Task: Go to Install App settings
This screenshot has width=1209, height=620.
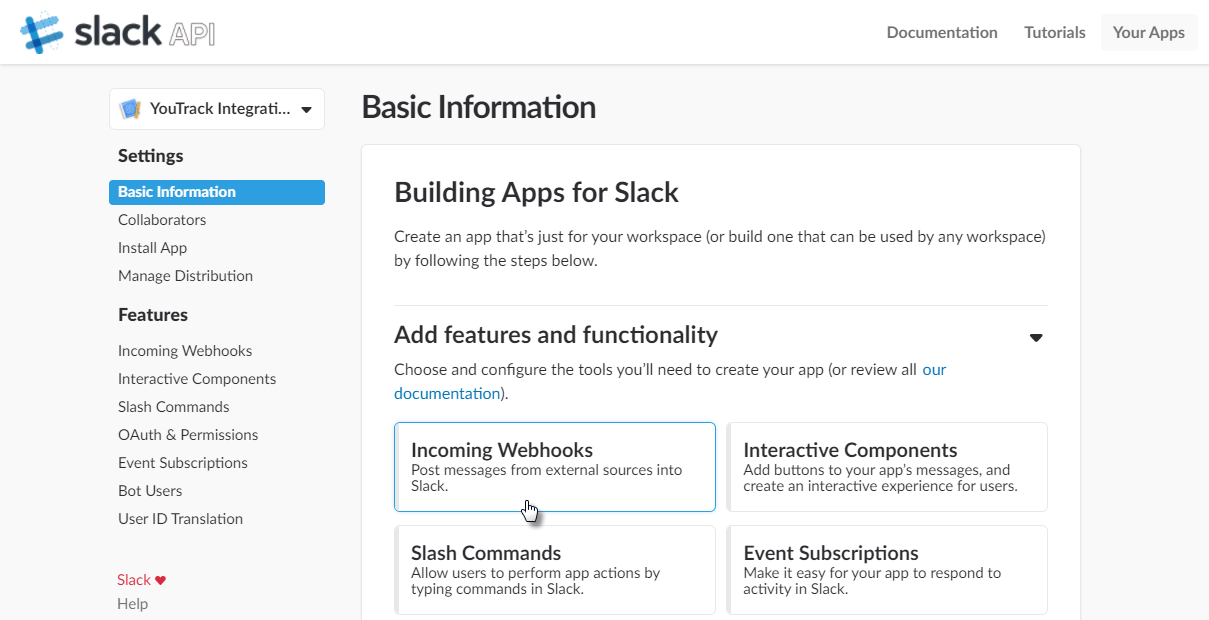Action: point(152,248)
